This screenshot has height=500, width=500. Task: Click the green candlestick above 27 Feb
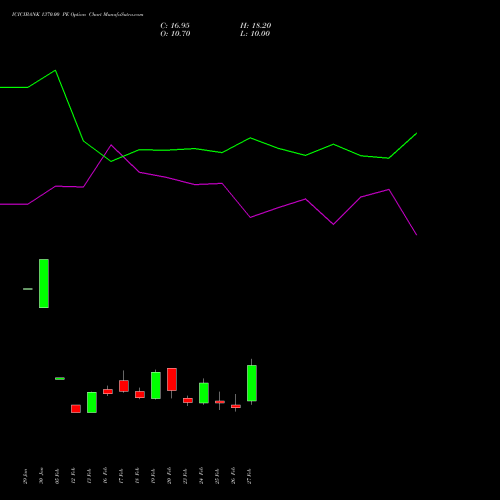252,383
